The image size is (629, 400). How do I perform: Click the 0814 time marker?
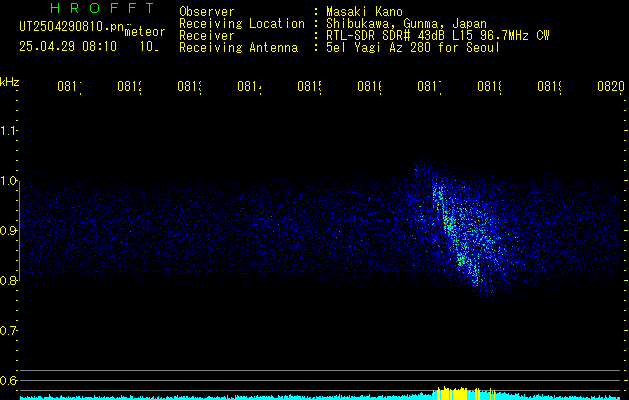250,86
